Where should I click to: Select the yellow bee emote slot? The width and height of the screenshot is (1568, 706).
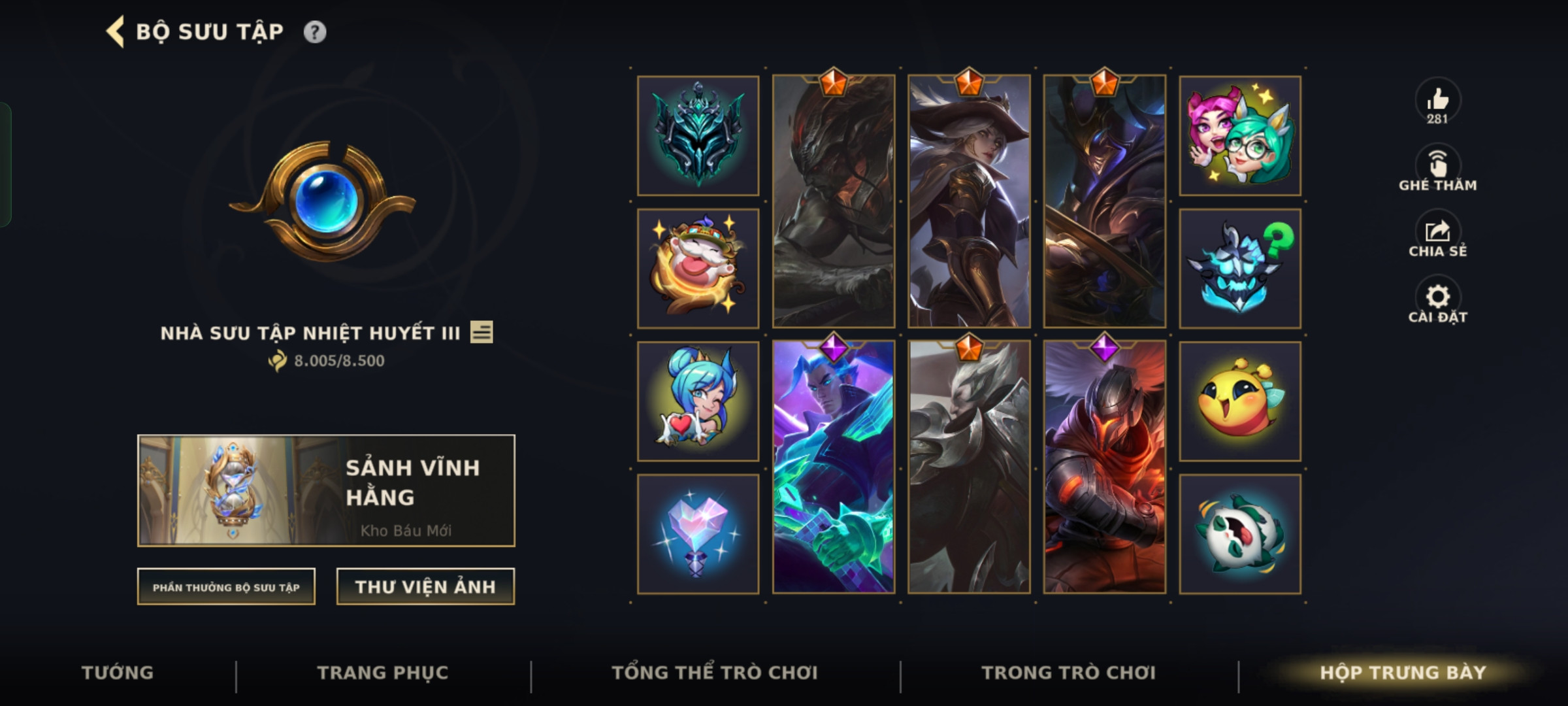(x=1239, y=401)
